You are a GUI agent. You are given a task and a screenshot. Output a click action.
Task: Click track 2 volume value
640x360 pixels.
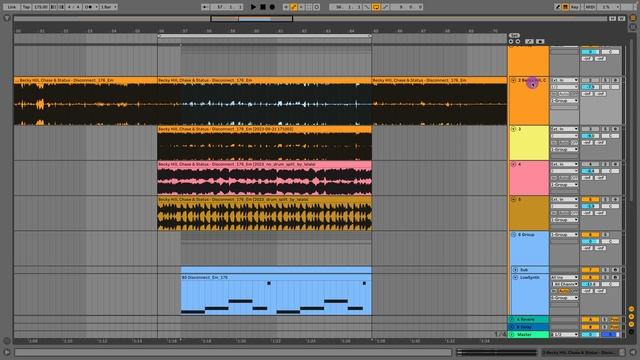[x=590, y=87]
